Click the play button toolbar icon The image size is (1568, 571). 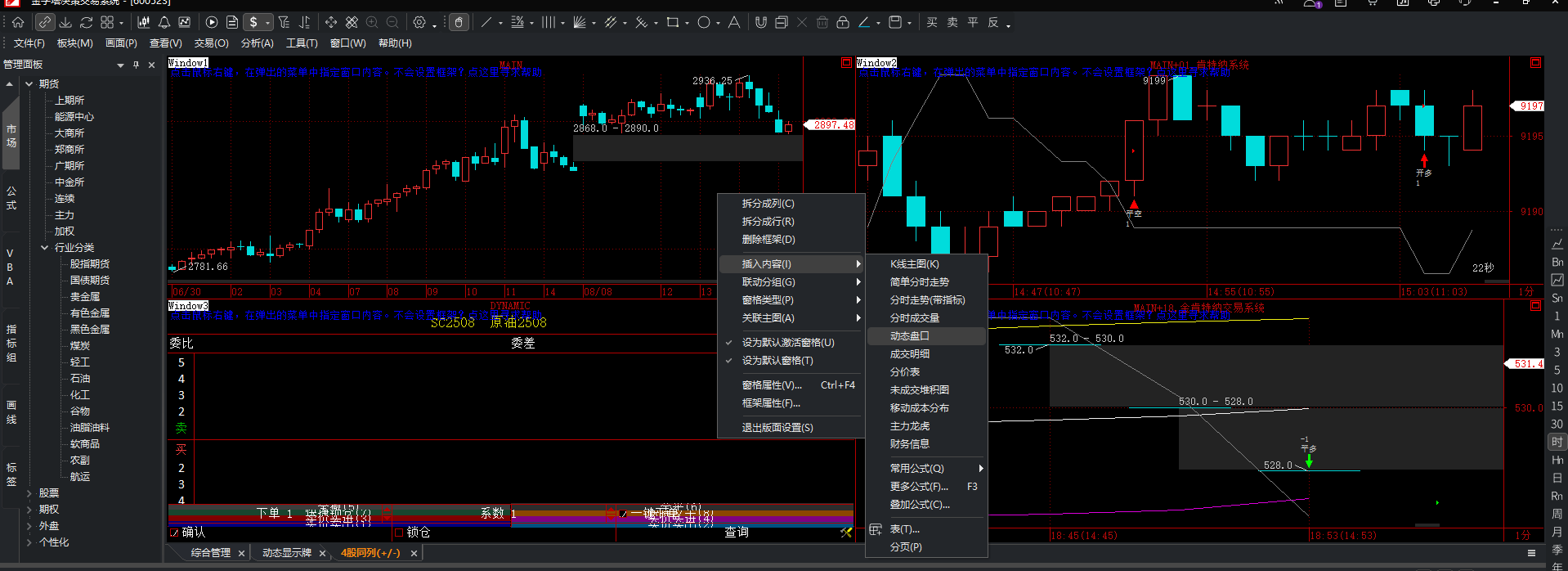[x=212, y=22]
